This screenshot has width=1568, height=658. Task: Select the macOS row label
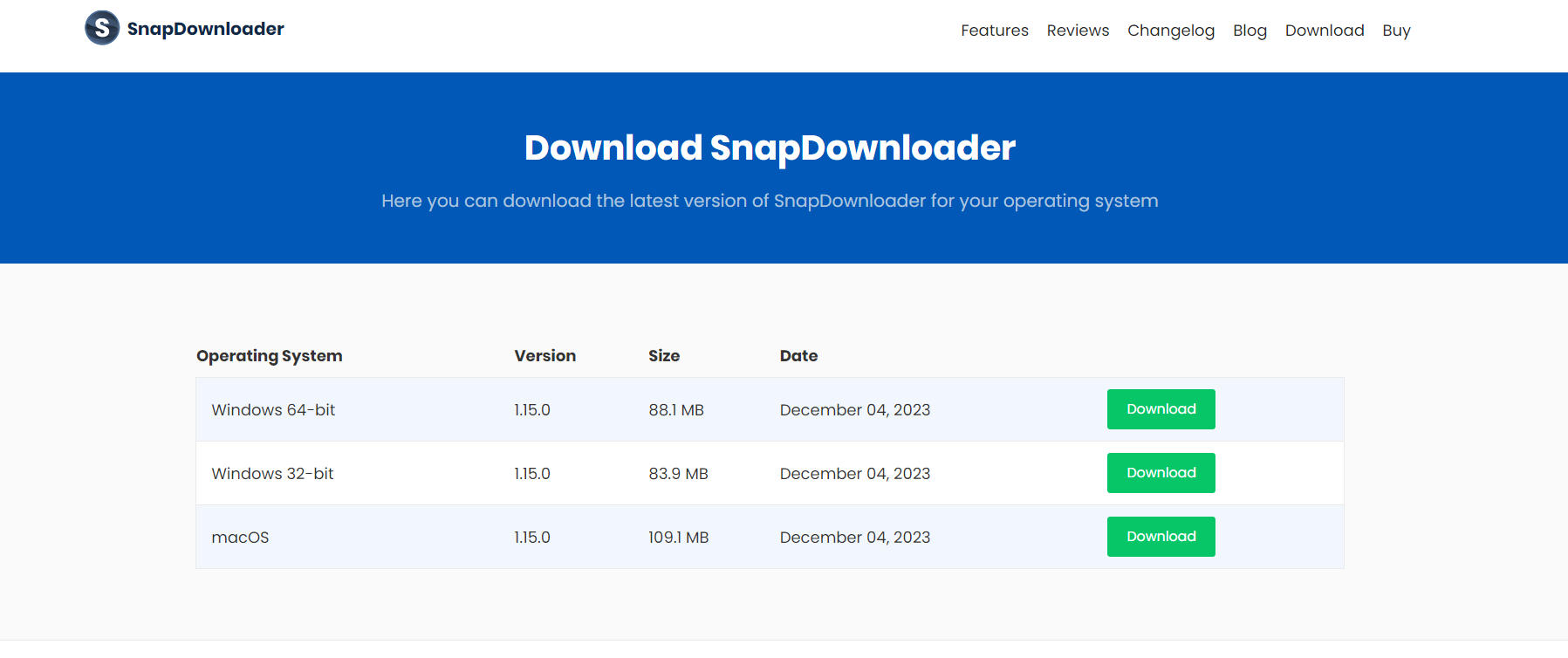[x=240, y=538]
